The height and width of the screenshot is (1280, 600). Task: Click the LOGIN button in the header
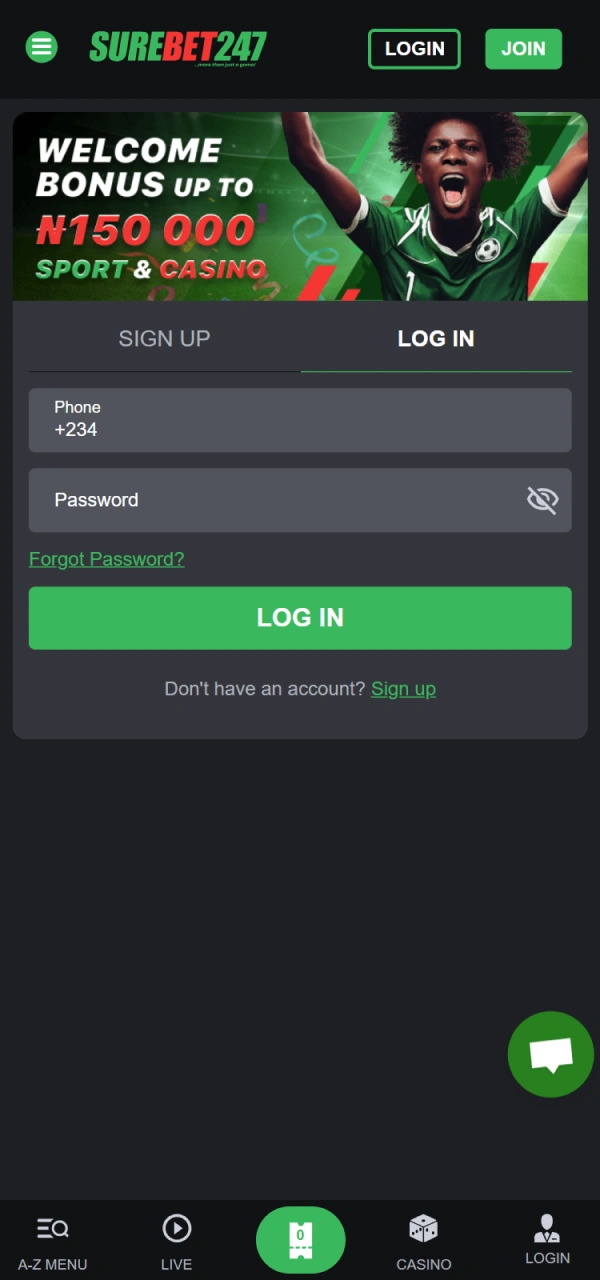(x=414, y=48)
